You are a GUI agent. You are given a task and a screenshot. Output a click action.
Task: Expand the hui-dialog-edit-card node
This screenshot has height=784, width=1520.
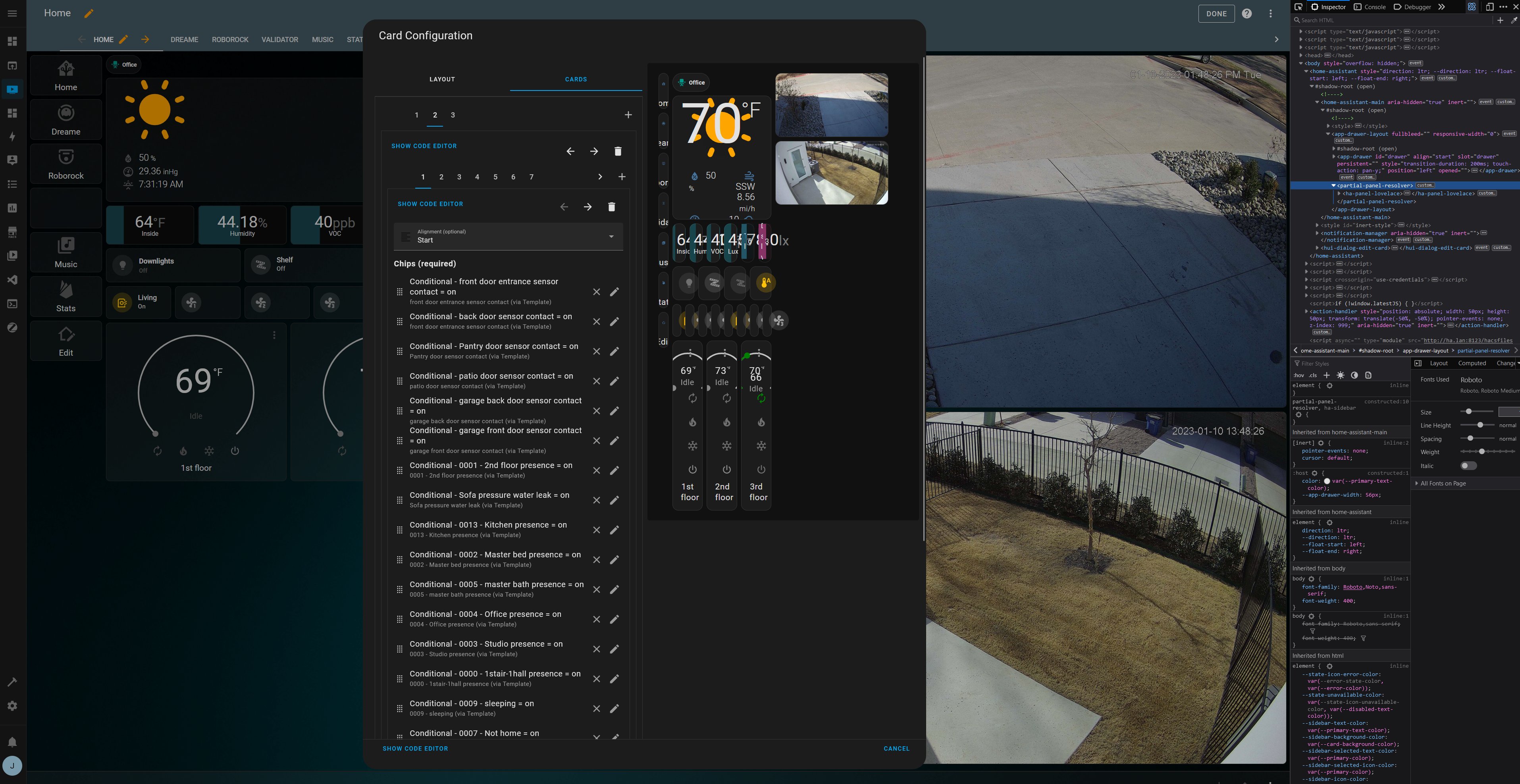(x=1318, y=248)
